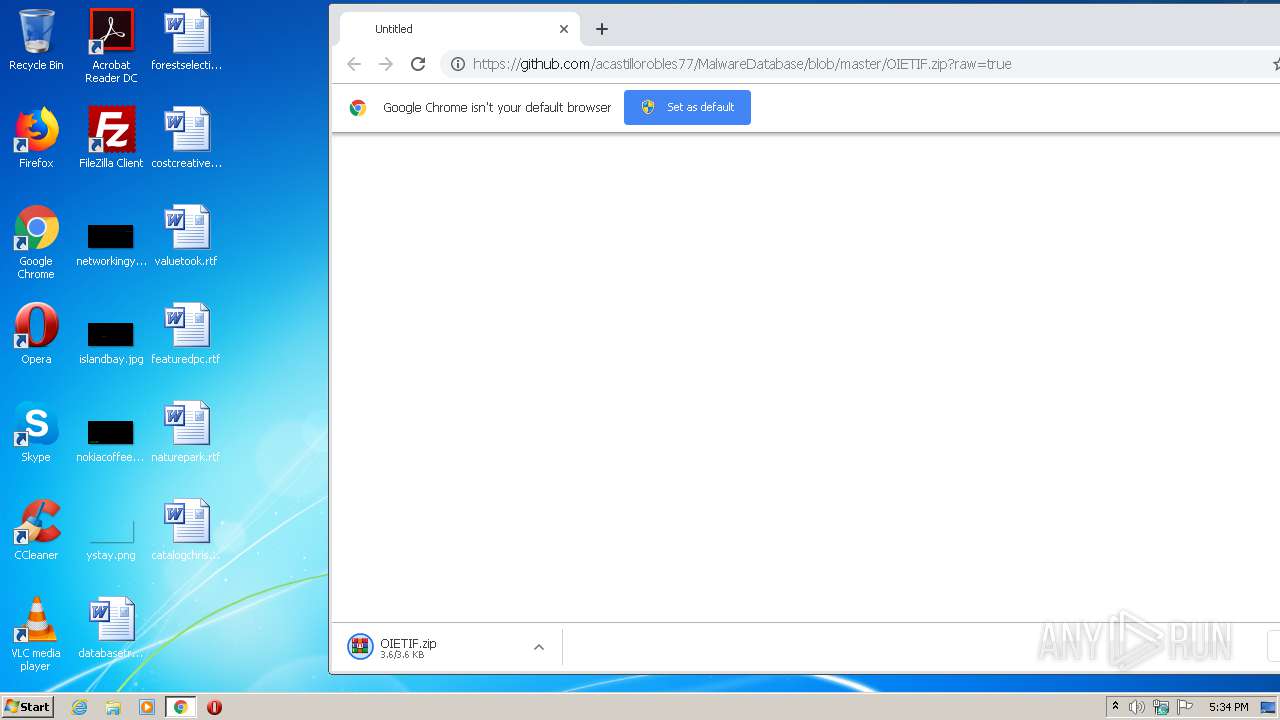
Task: Click Set as default button
Action: pos(687,107)
